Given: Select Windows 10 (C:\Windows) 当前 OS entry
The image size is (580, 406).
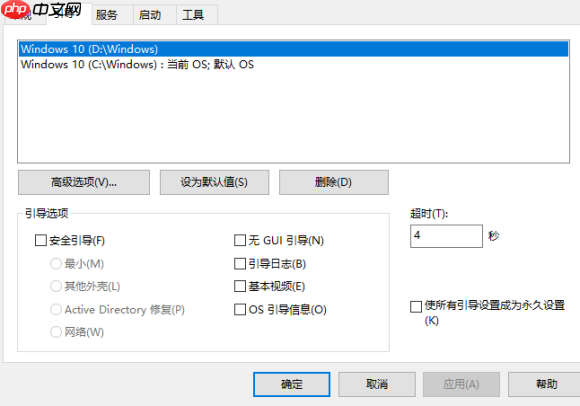Looking at the screenshot, I should [x=294, y=64].
